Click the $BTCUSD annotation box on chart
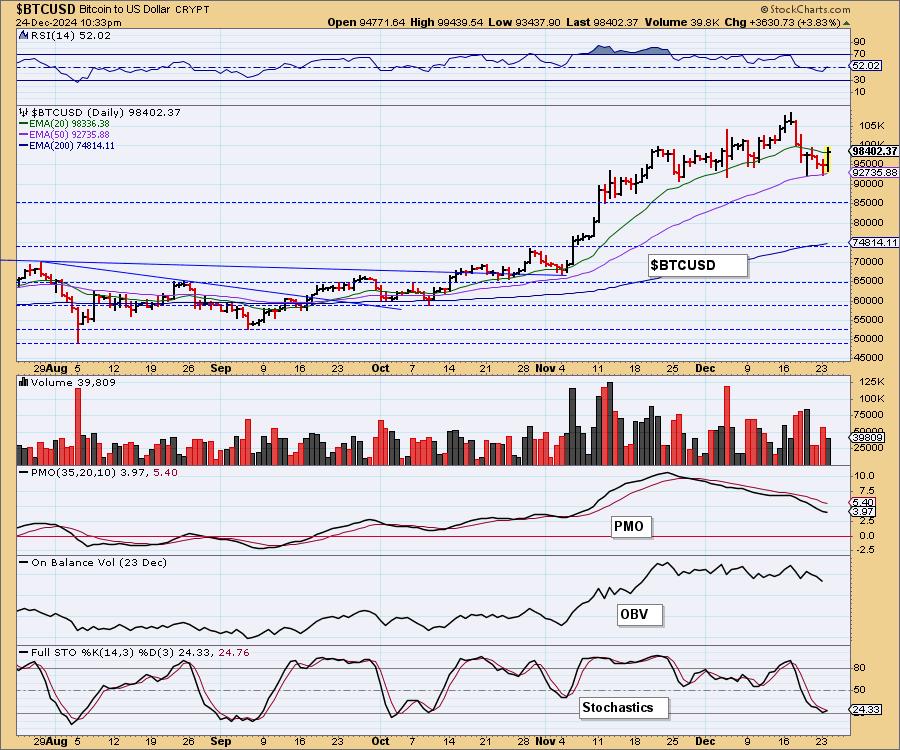900x750 pixels. point(698,266)
